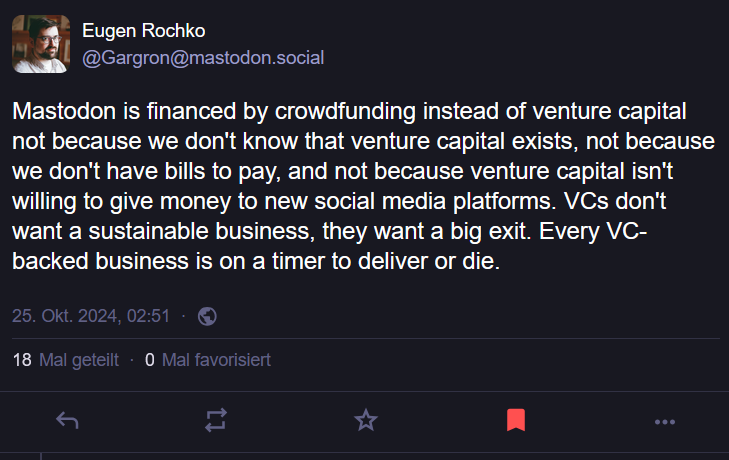This screenshot has width=729, height=460.
Task: Remove the red bookmark from this post
Action: pyautogui.click(x=516, y=420)
